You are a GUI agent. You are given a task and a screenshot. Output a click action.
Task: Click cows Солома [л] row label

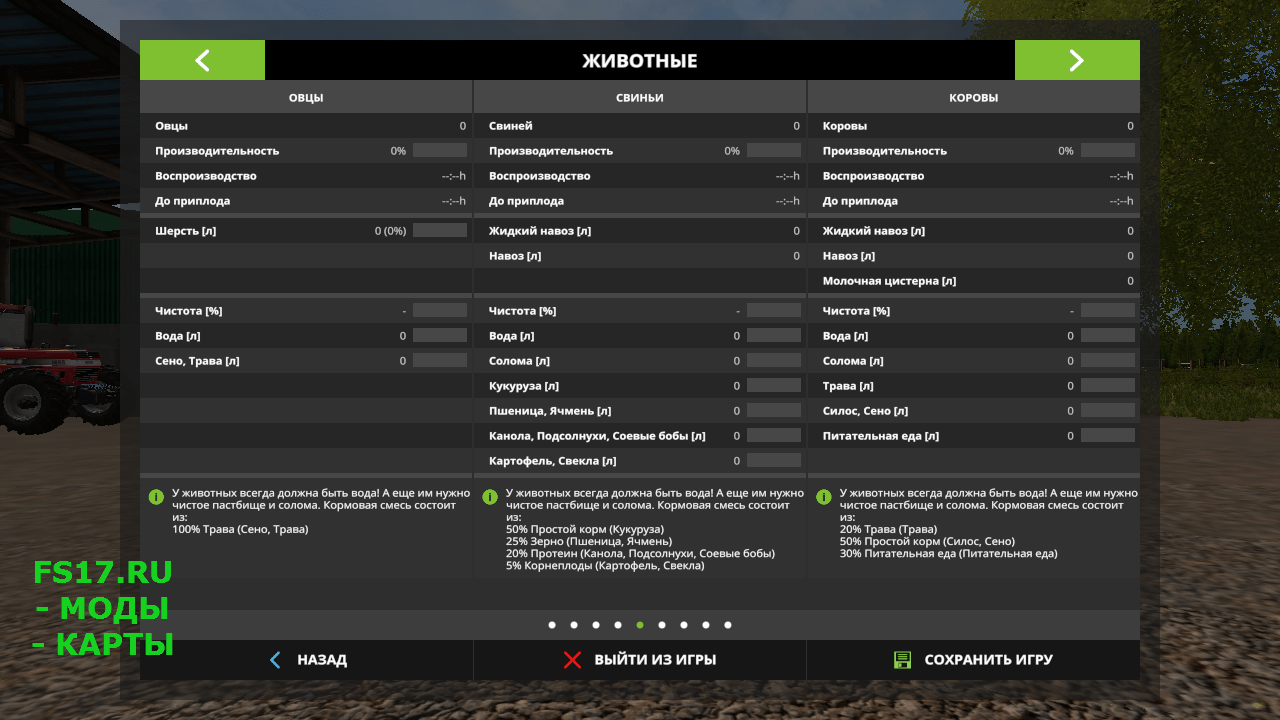[x=851, y=361]
